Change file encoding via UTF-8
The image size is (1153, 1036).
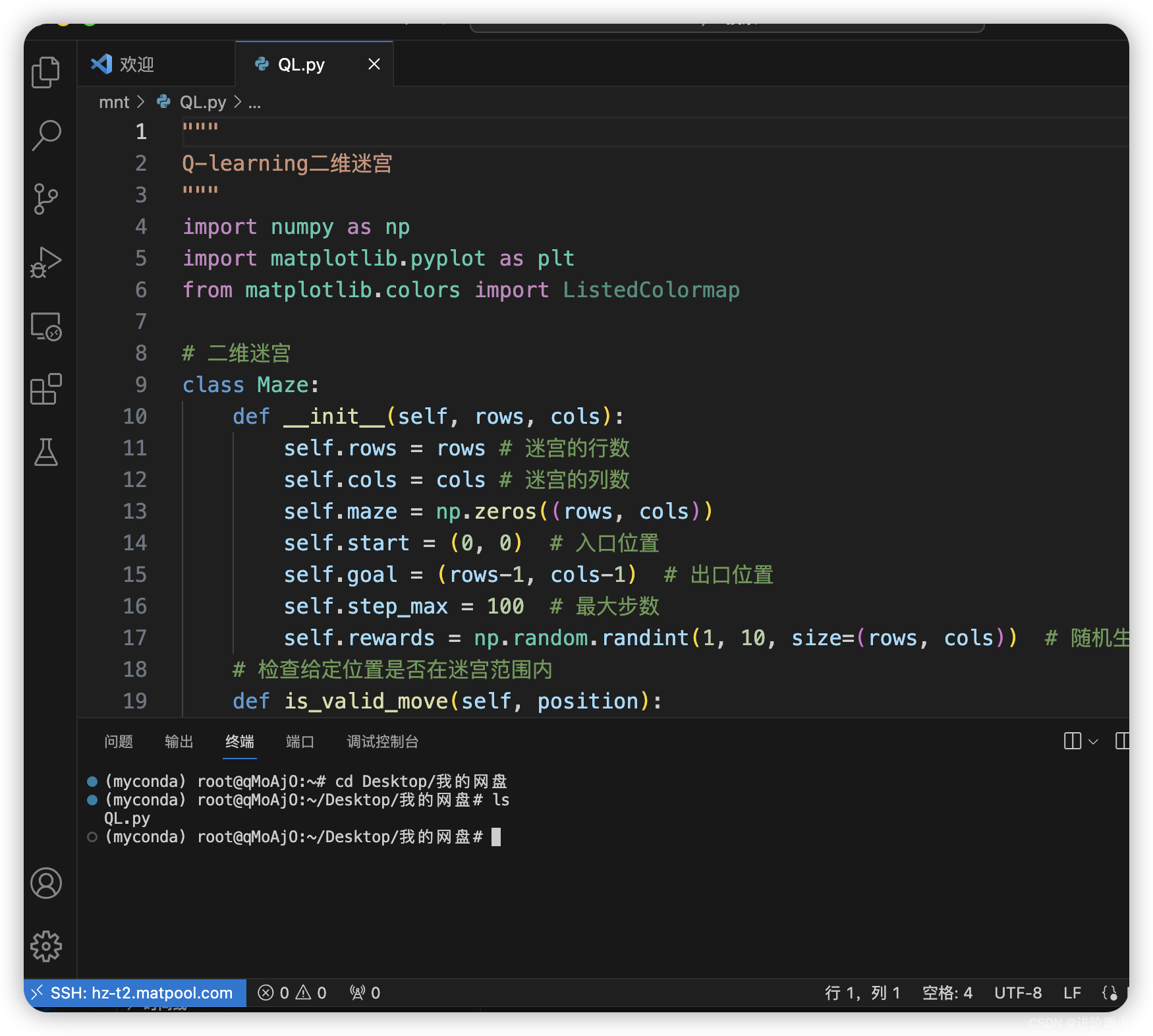coord(1018,993)
